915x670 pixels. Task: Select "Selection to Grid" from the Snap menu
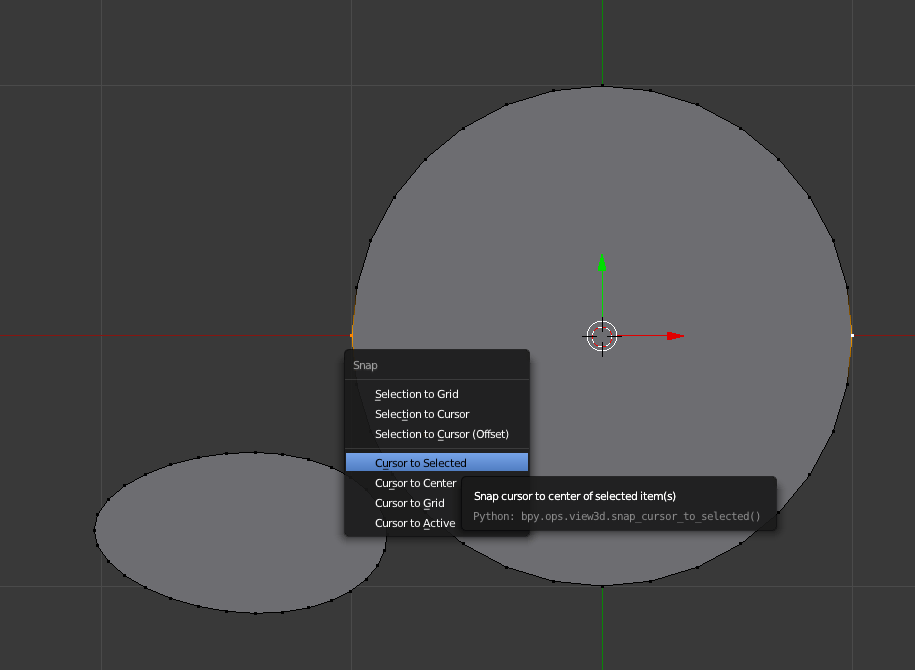pyautogui.click(x=416, y=394)
